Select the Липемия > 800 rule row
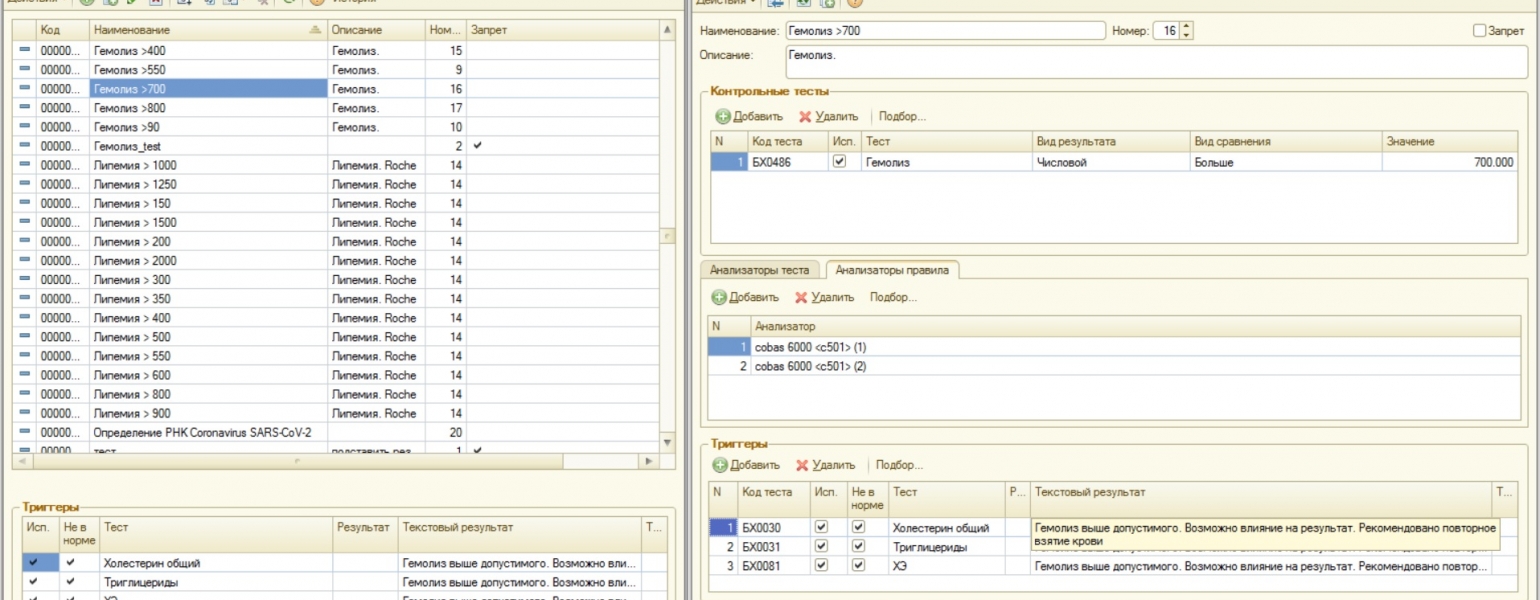This screenshot has height=600, width=1540. [335, 394]
